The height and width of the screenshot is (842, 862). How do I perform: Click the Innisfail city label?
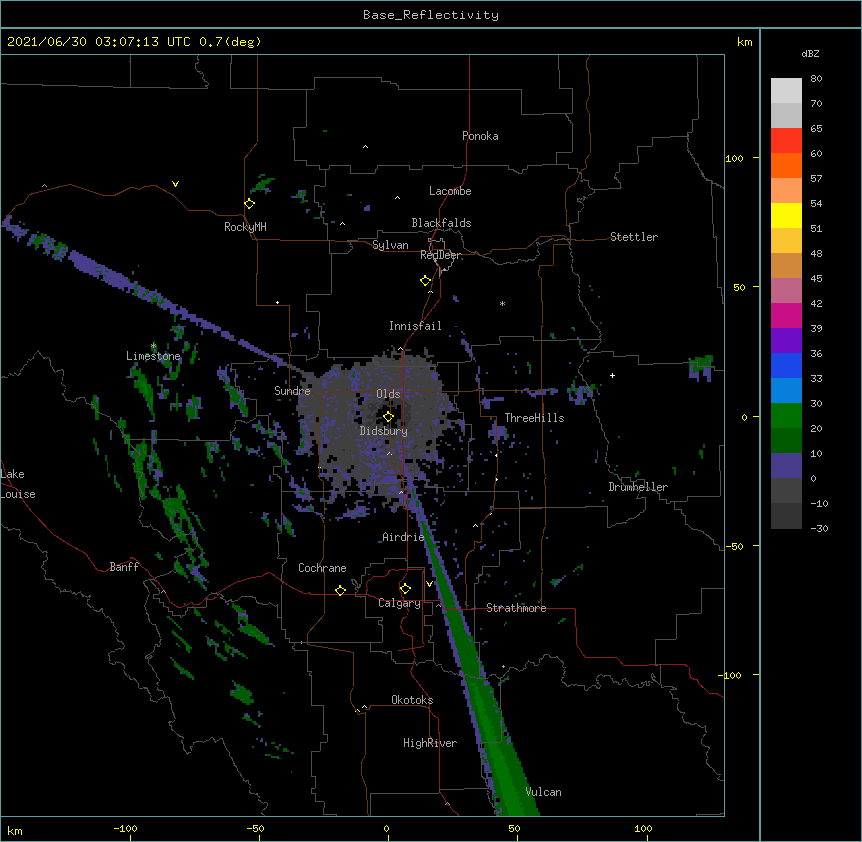click(x=415, y=326)
